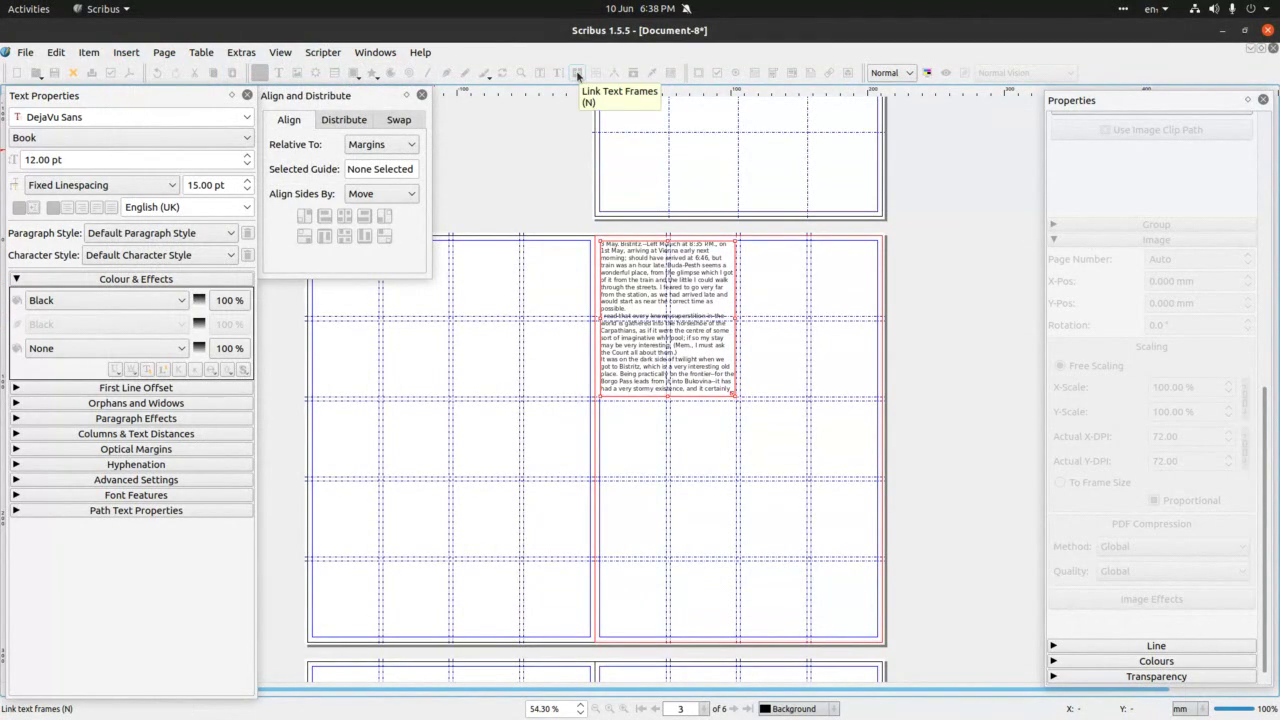Select the Text Frame tool

[278, 73]
